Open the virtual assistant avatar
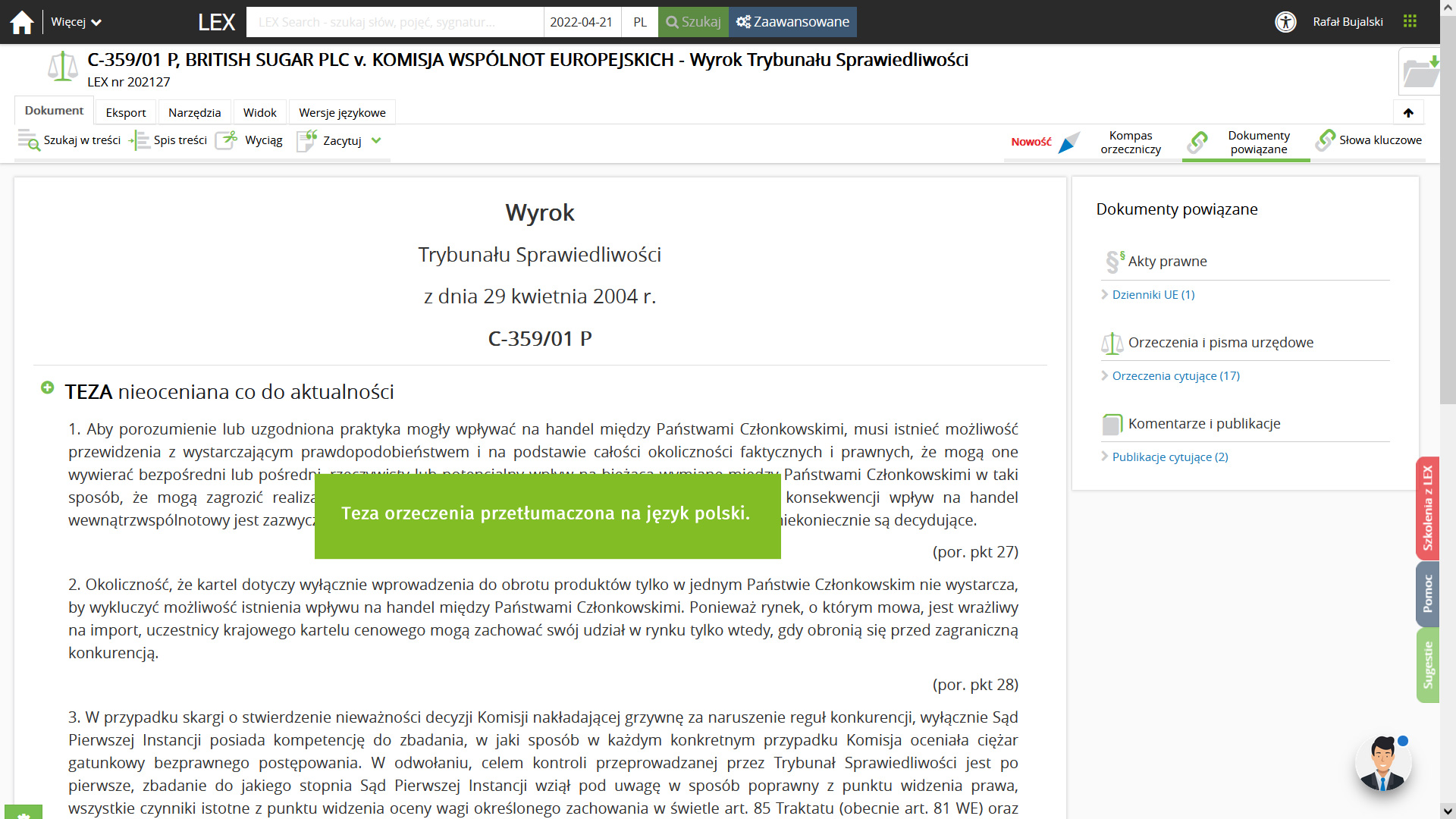 pos(1382,763)
